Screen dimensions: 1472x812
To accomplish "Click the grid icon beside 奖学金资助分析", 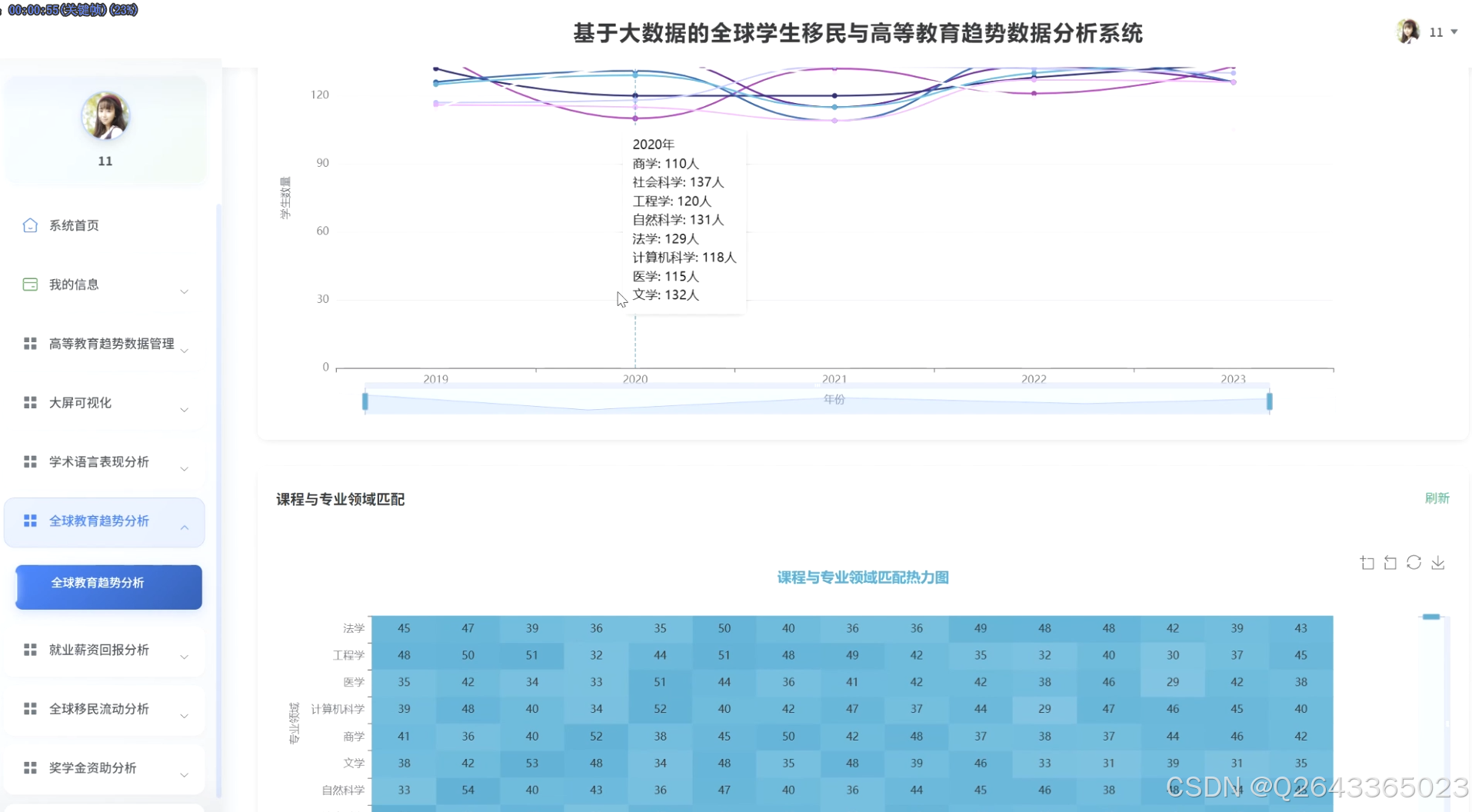I will click(x=30, y=768).
